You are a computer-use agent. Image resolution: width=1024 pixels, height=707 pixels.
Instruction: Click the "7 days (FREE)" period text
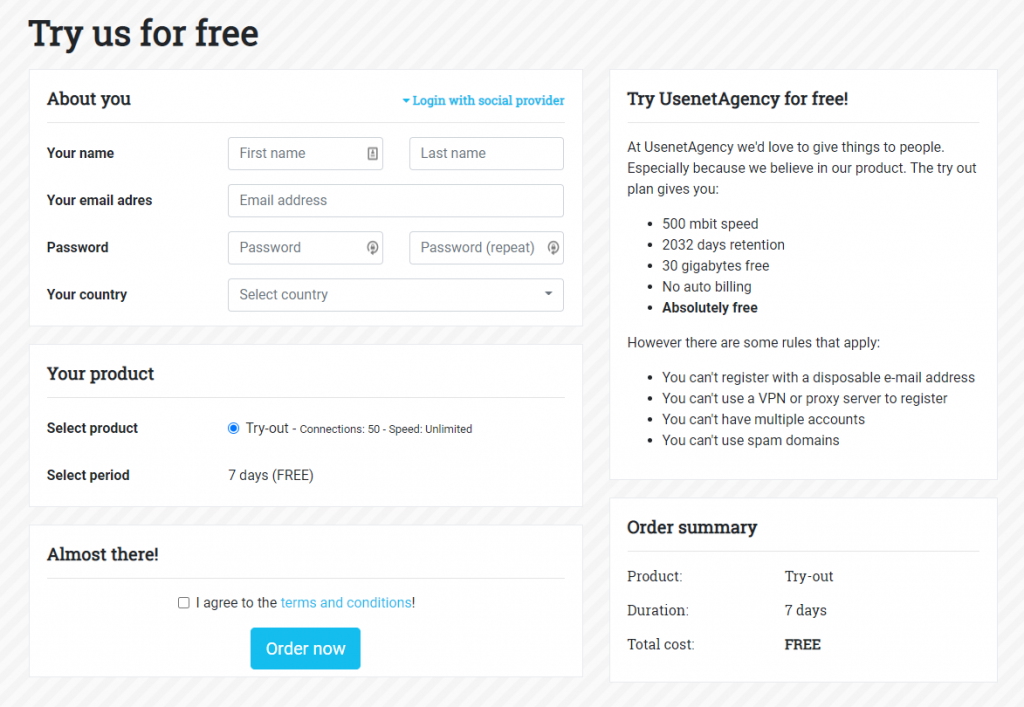pyautogui.click(x=271, y=475)
